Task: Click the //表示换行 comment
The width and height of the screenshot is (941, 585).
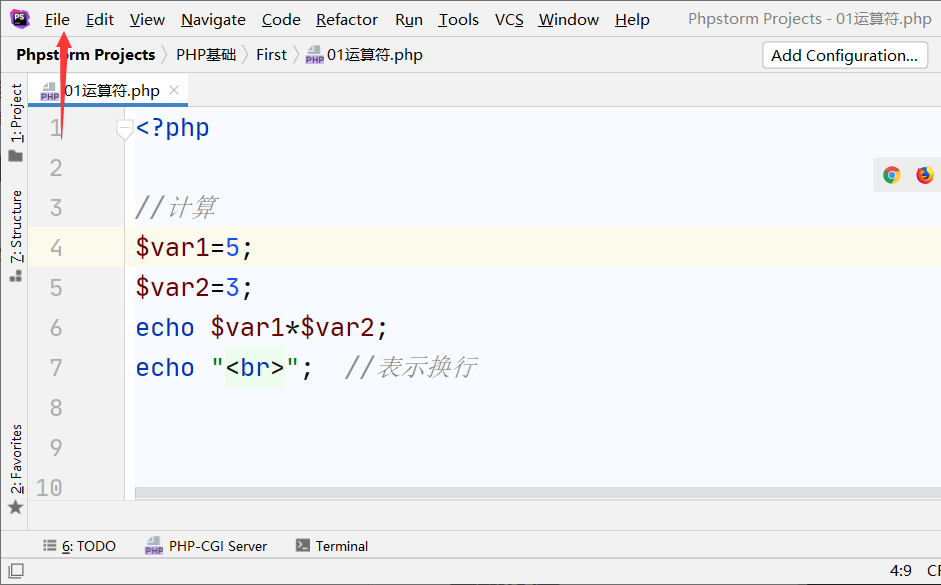Action: click(411, 367)
